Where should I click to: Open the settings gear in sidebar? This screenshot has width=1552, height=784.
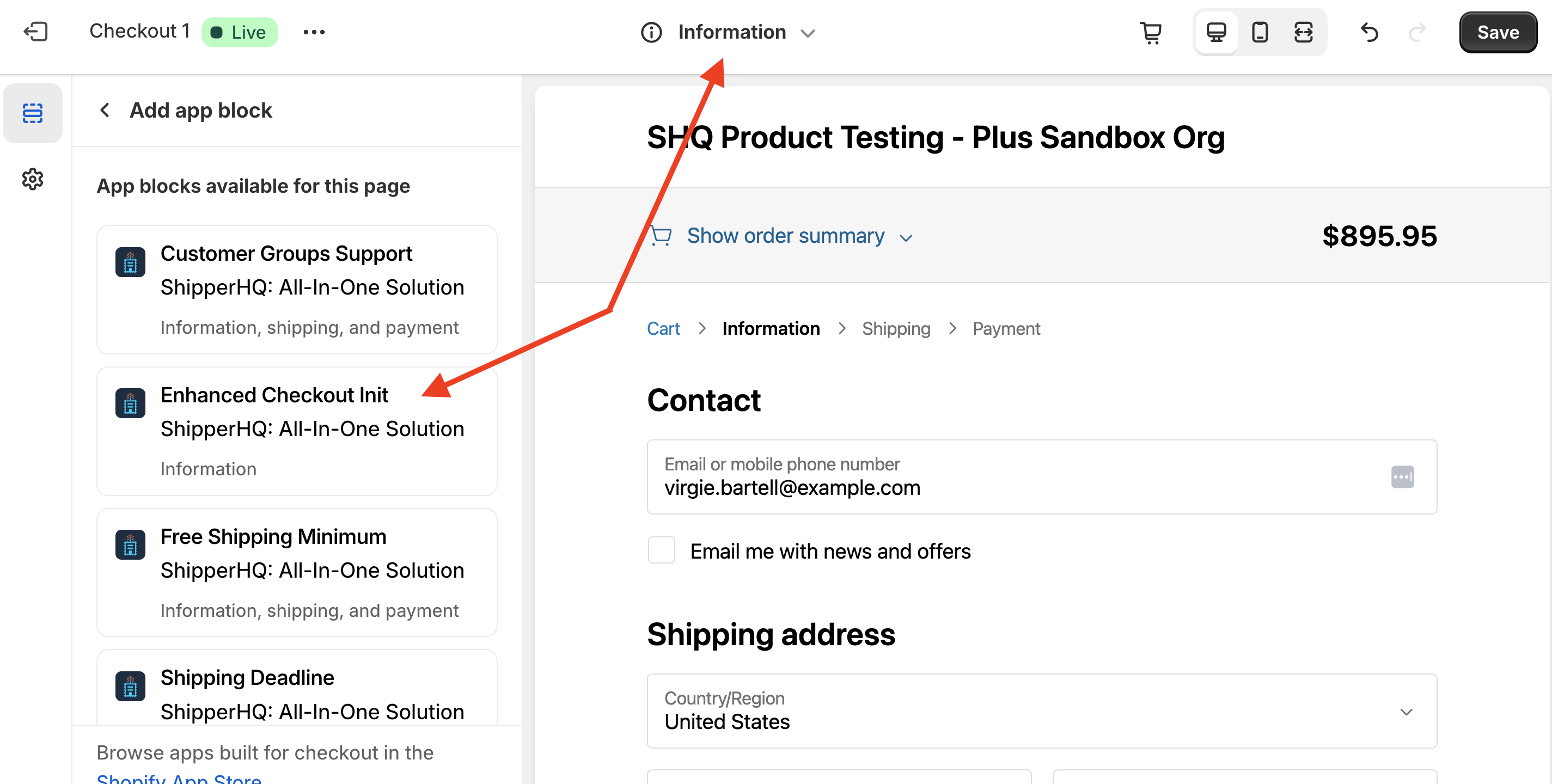(33, 179)
